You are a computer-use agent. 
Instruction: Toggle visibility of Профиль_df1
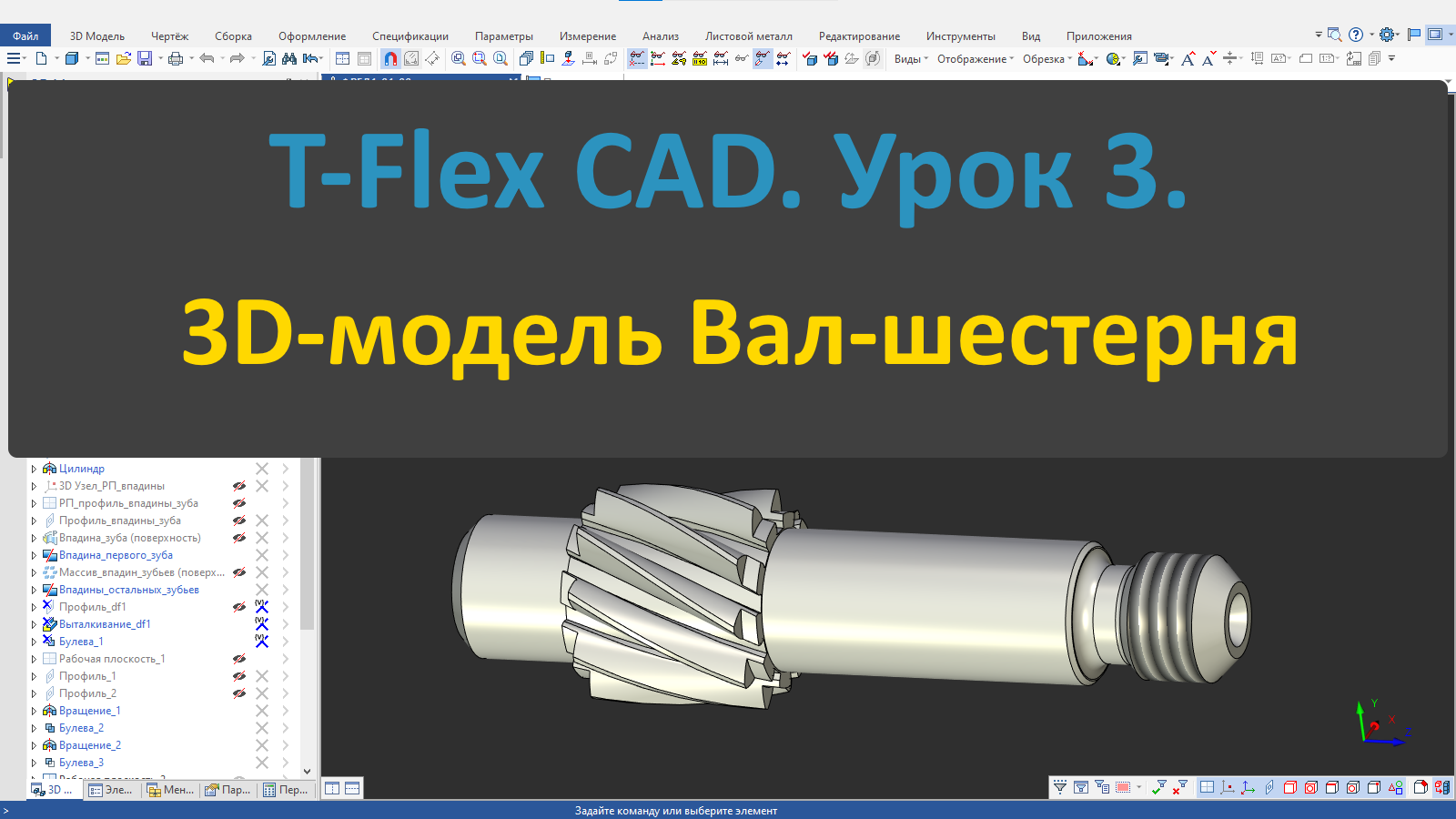pyautogui.click(x=239, y=607)
